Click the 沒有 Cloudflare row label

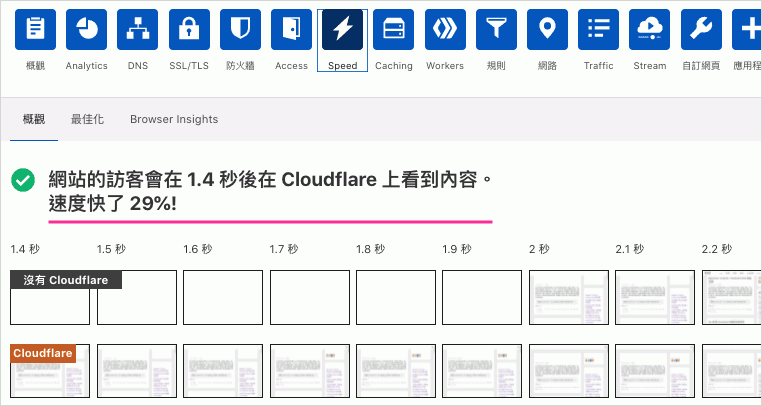(x=66, y=280)
